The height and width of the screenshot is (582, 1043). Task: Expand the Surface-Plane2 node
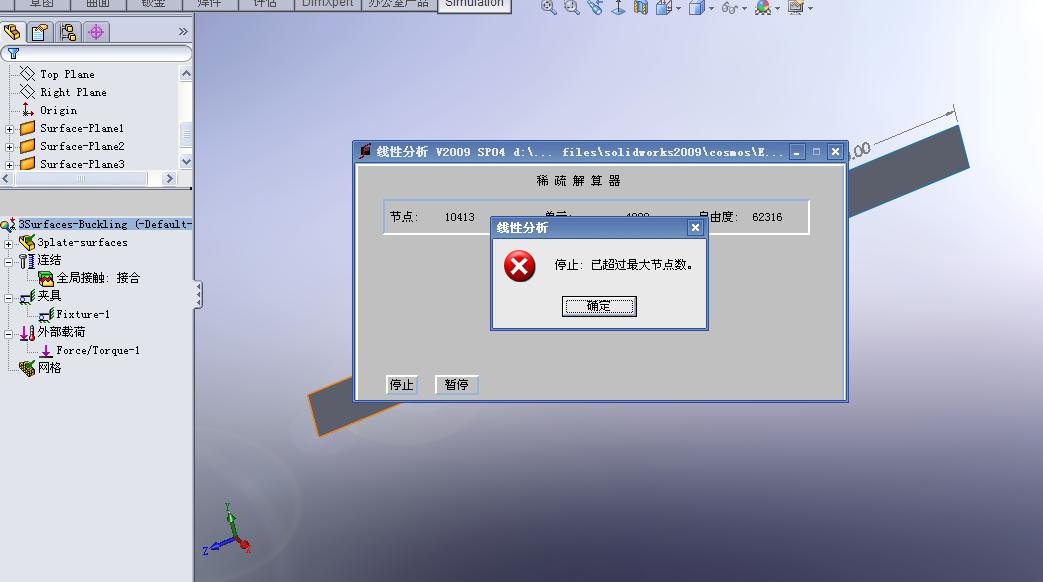tap(9, 147)
